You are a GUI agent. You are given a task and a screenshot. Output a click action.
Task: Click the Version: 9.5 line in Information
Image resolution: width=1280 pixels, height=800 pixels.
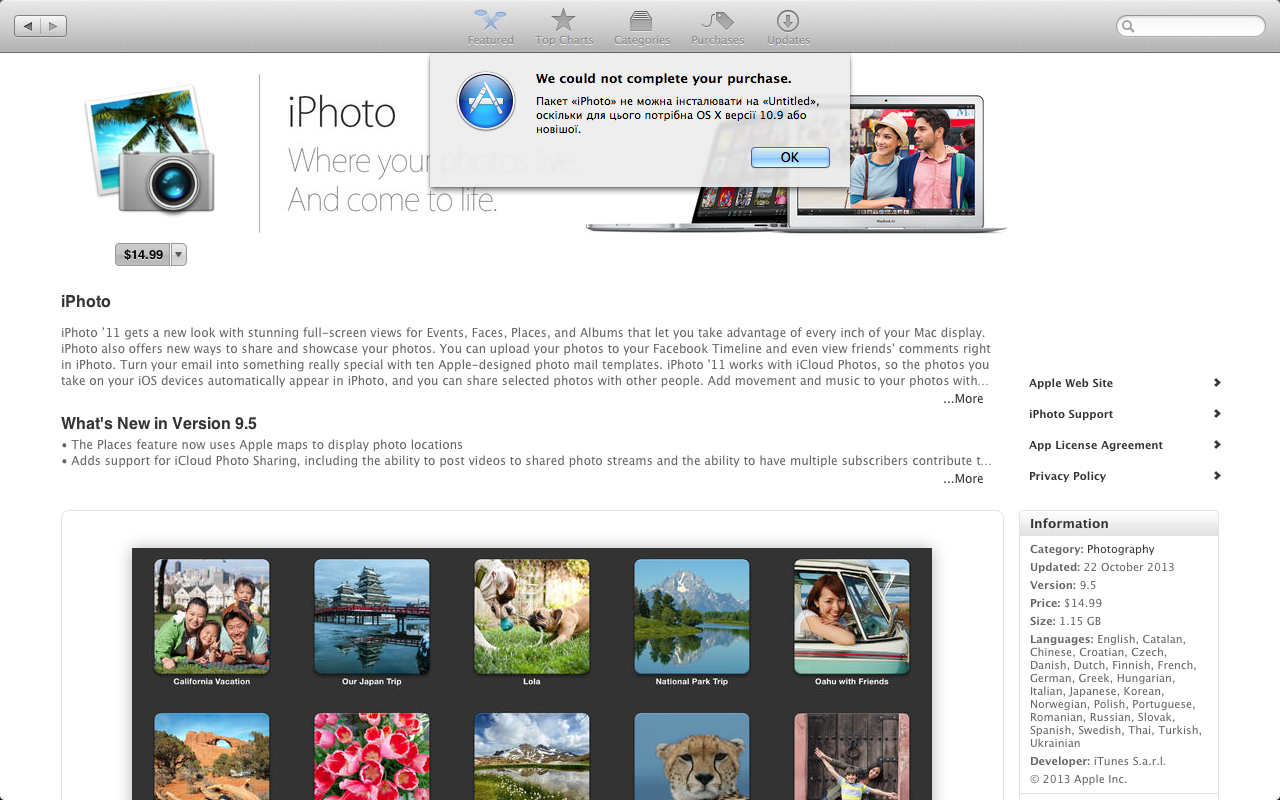pyautogui.click(x=1063, y=585)
